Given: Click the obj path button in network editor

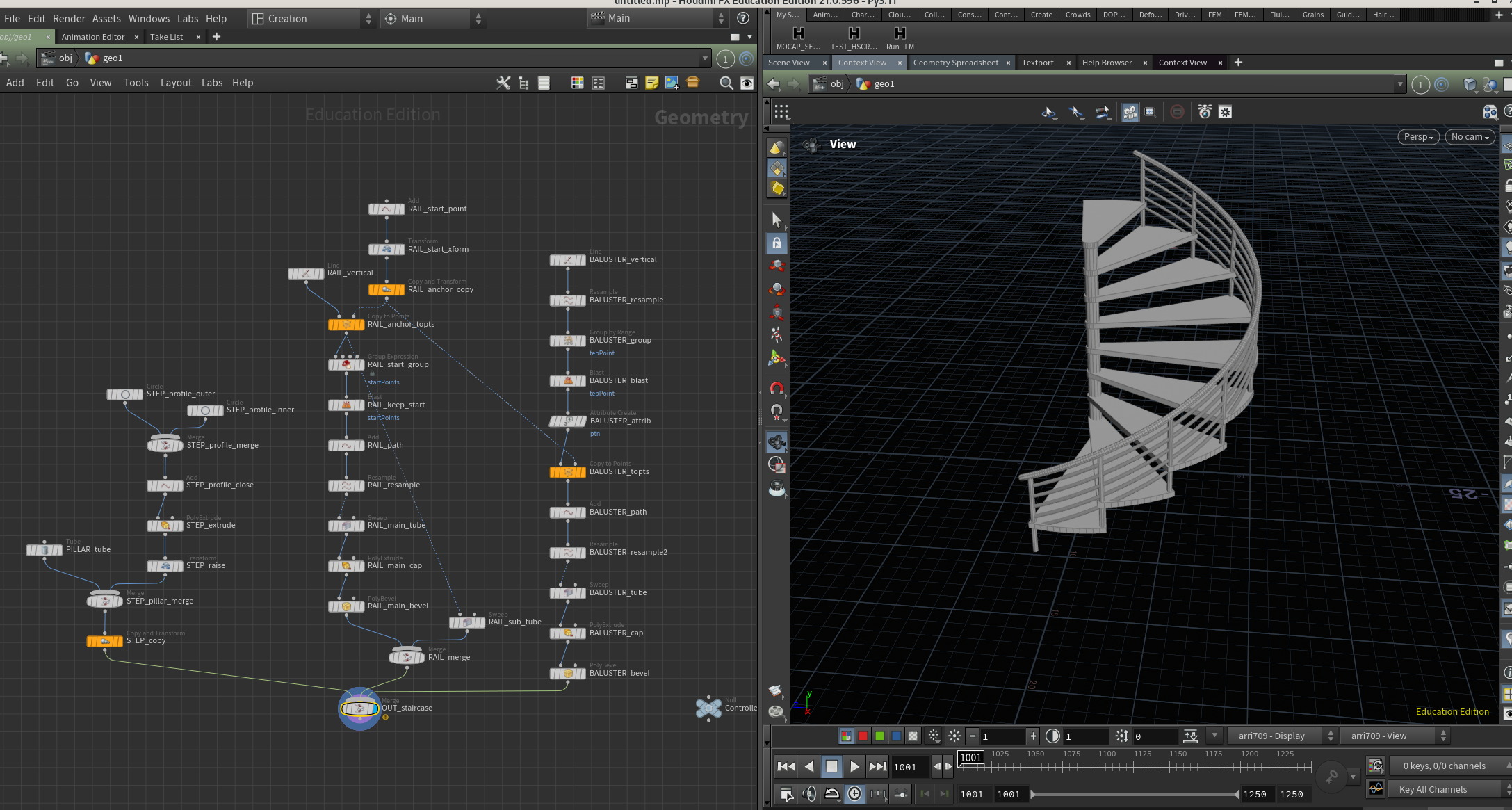Looking at the screenshot, I should tap(58, 58).
